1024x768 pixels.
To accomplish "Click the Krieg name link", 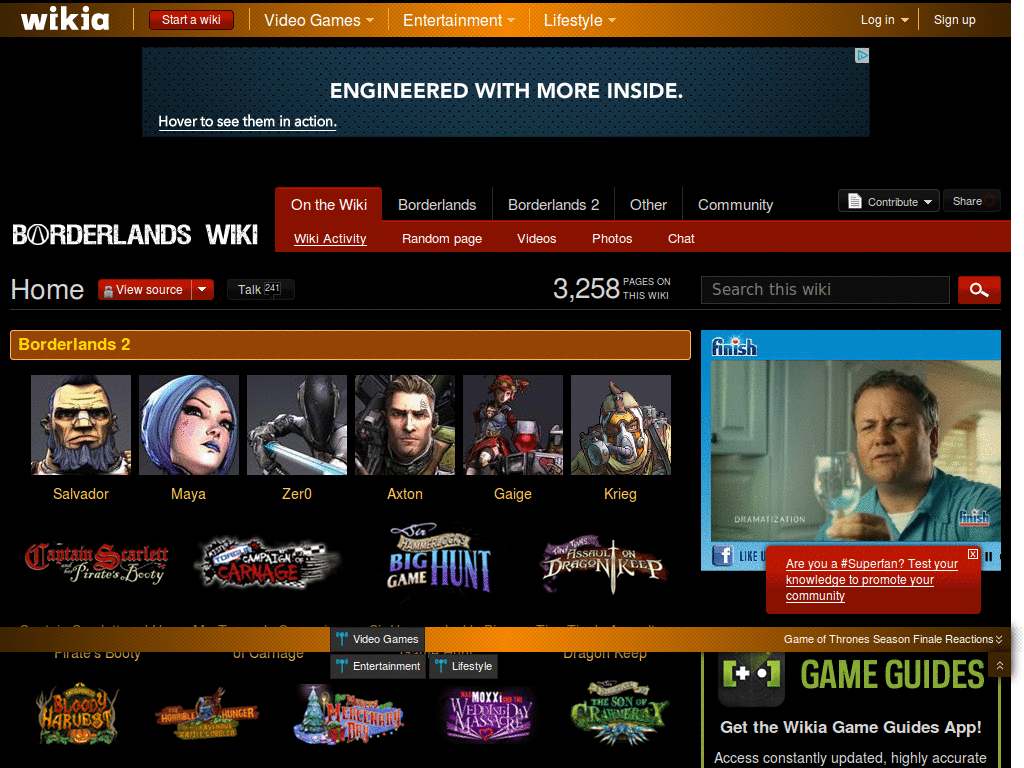I will tap(620, 494).
